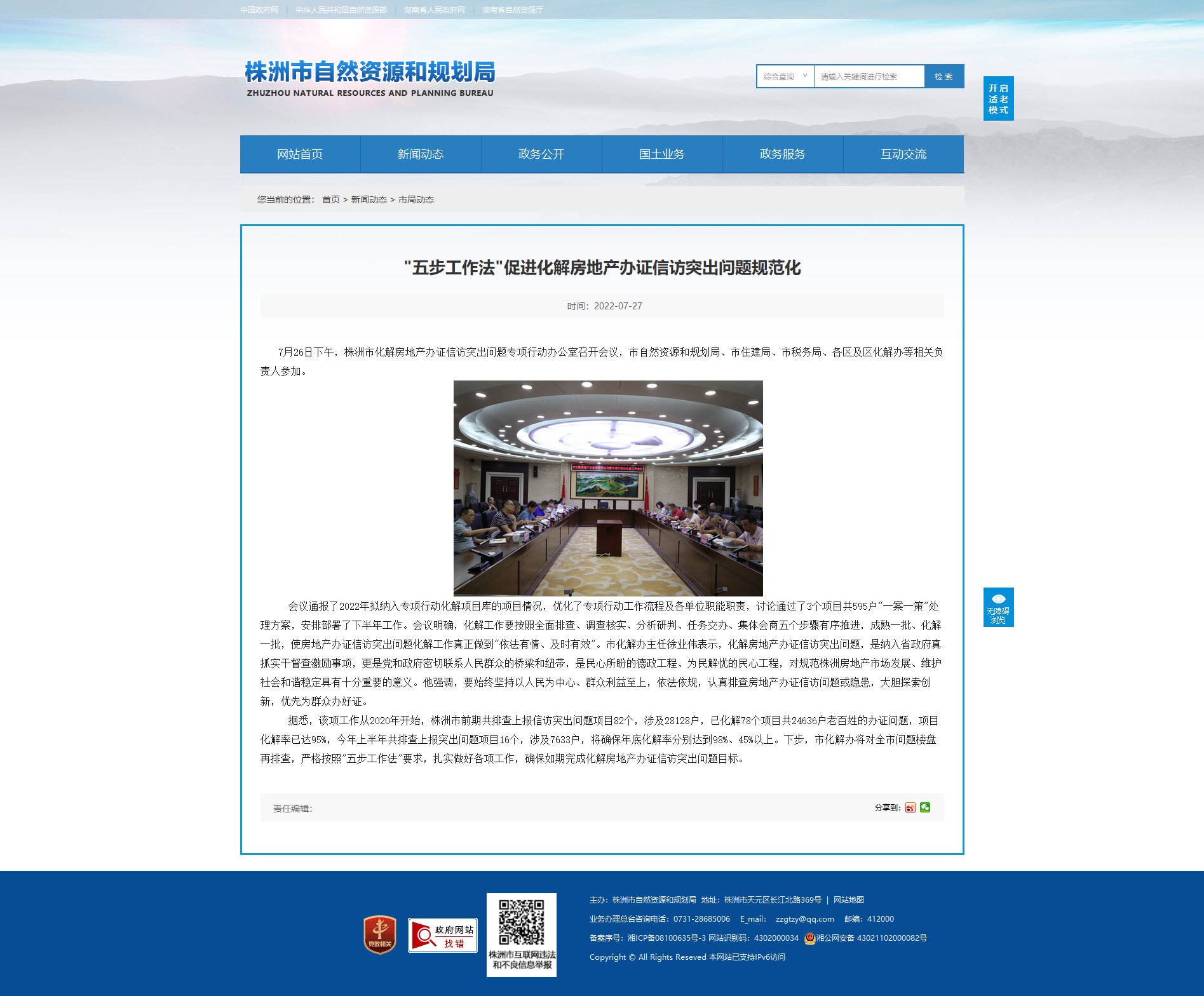1204x996 pixels.
Task: Open the 新闻动态 navigation menu item
Action: (421, 154)
